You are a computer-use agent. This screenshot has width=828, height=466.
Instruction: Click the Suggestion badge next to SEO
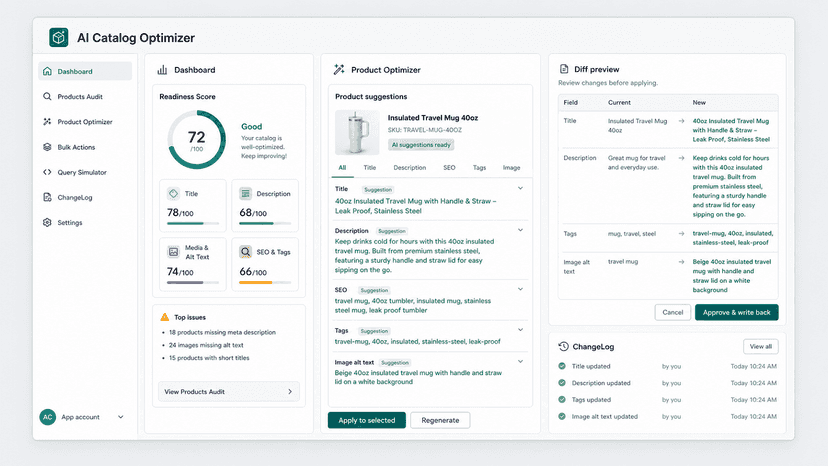(374, 290)
